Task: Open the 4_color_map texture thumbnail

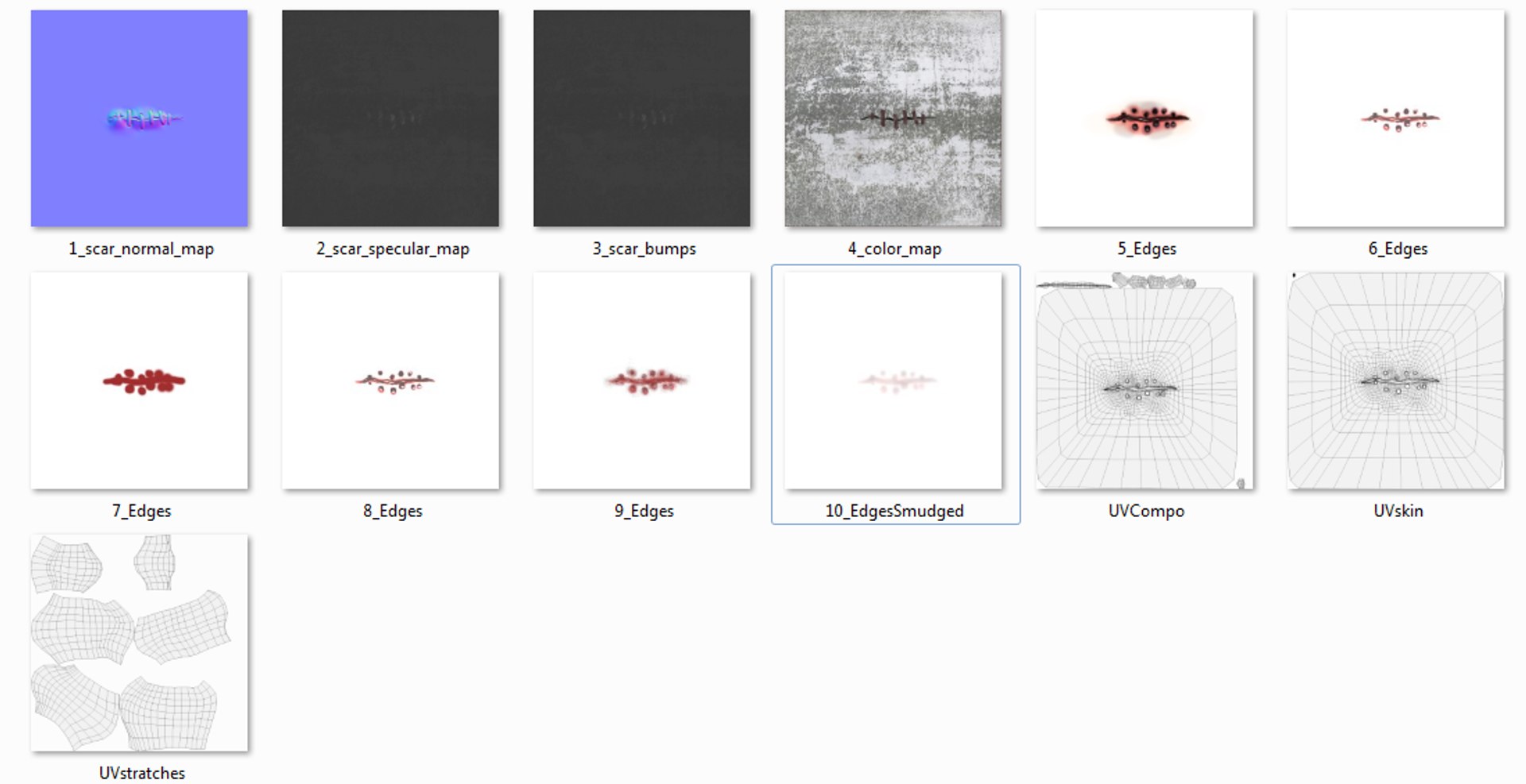Action: click(893, 118)
